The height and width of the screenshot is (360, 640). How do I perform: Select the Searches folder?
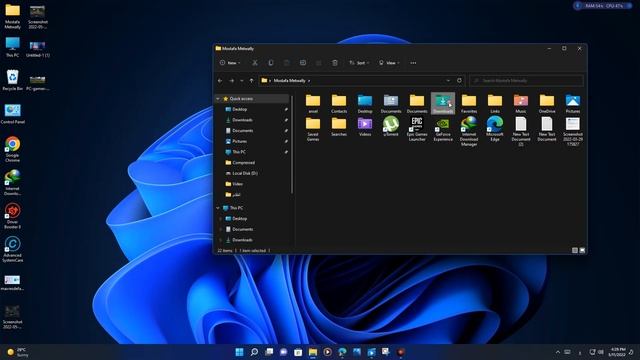(x=339, y=126)
